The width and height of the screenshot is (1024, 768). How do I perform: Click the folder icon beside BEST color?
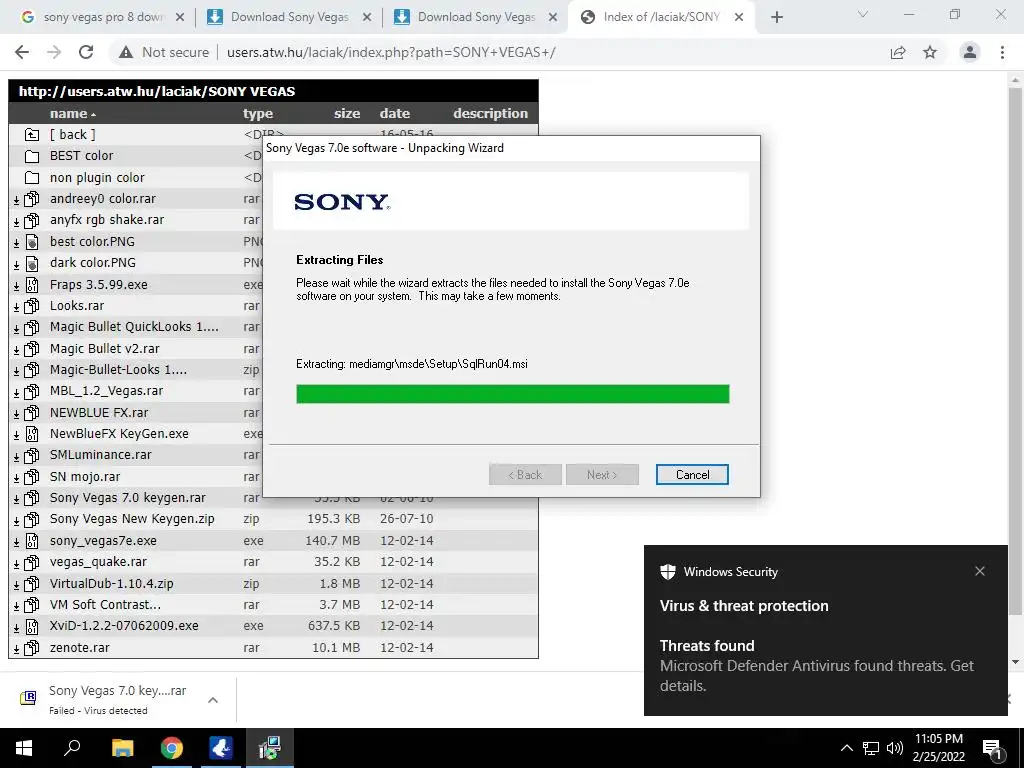click(31, 156)
